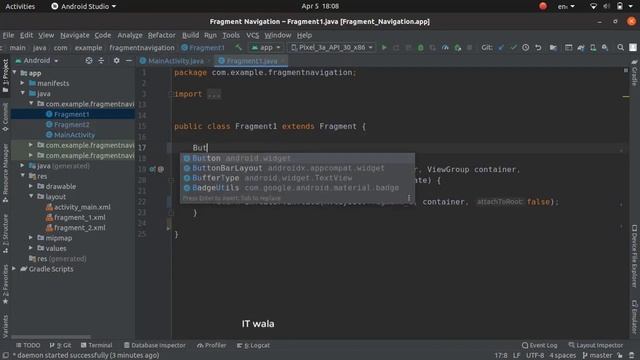Select fragment_1.xml in layout folder
The width and height of the screenshot is (640, 360).
[80, 217]
